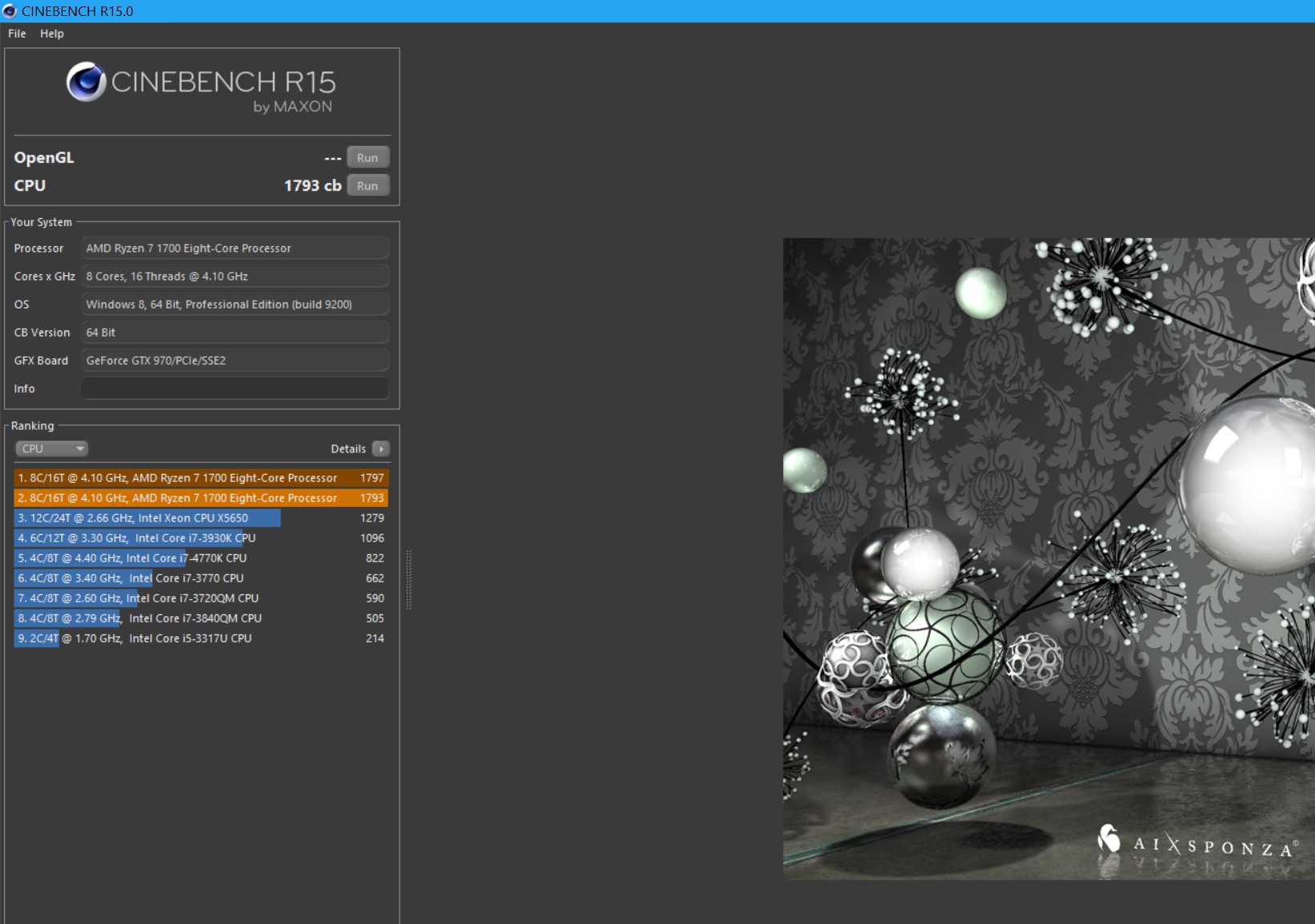Image resolution: width=1315 pixels, height=924 pixels.
Task: Run the OpenGL benchmark
Action: click(x=367, y=158)
